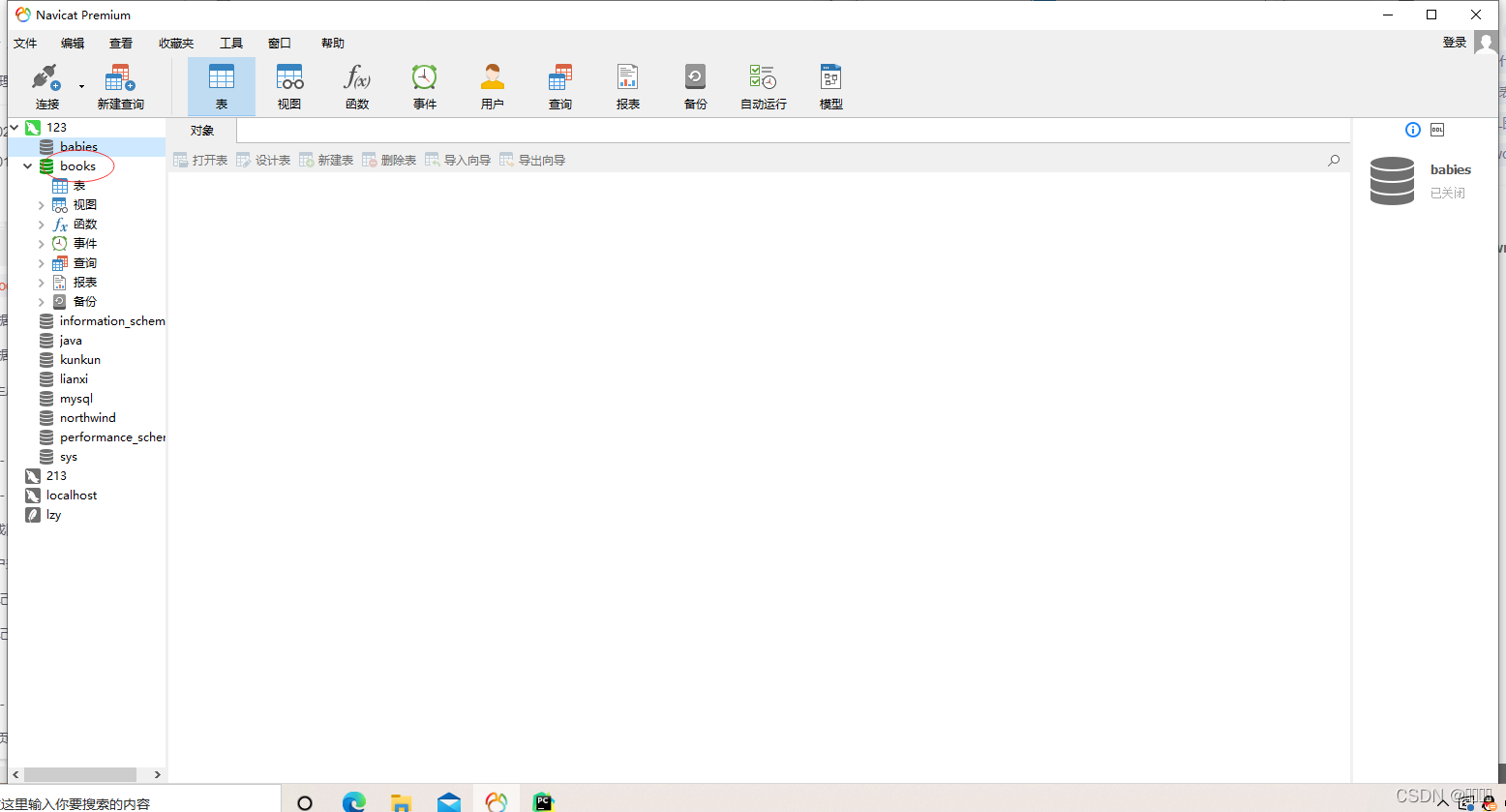Expand the 视图 tree node
Screen dimensions: 1506x812
[42, 205]
